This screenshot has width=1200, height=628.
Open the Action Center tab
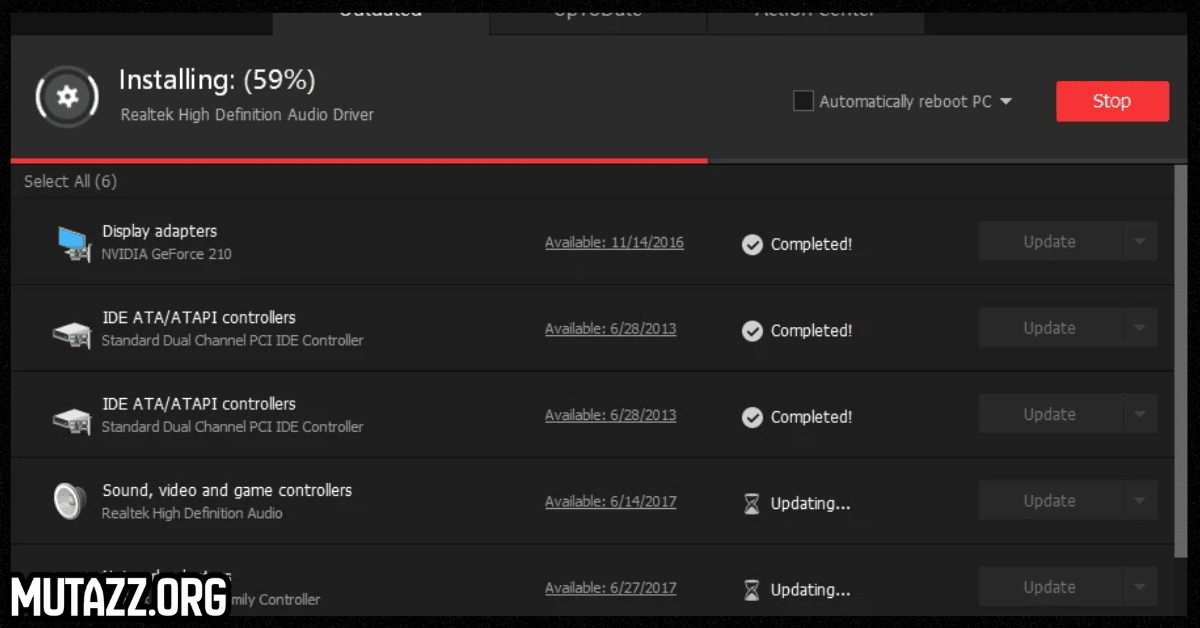point(816,10)
